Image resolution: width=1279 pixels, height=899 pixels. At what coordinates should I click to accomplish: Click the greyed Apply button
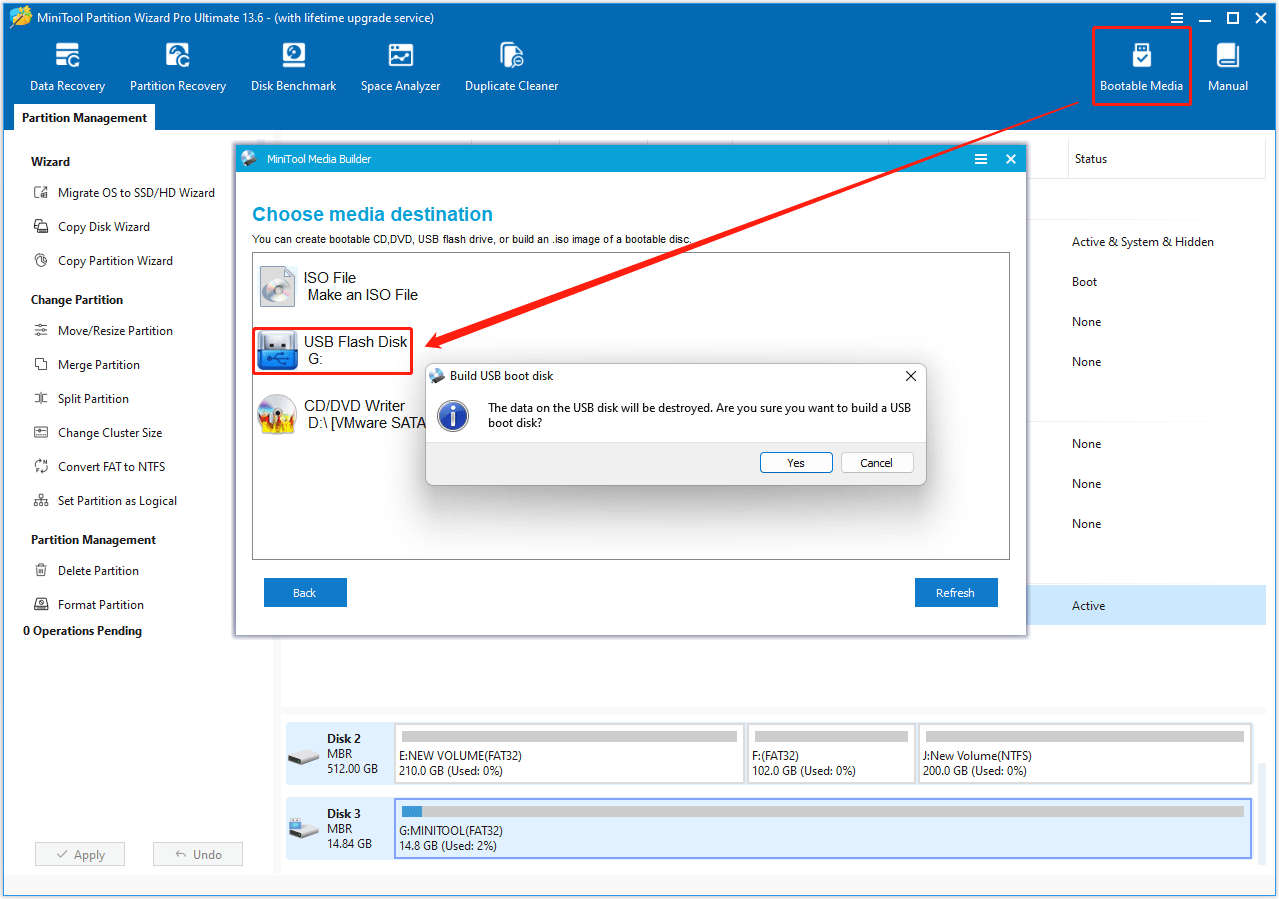[x=80, y=855]
